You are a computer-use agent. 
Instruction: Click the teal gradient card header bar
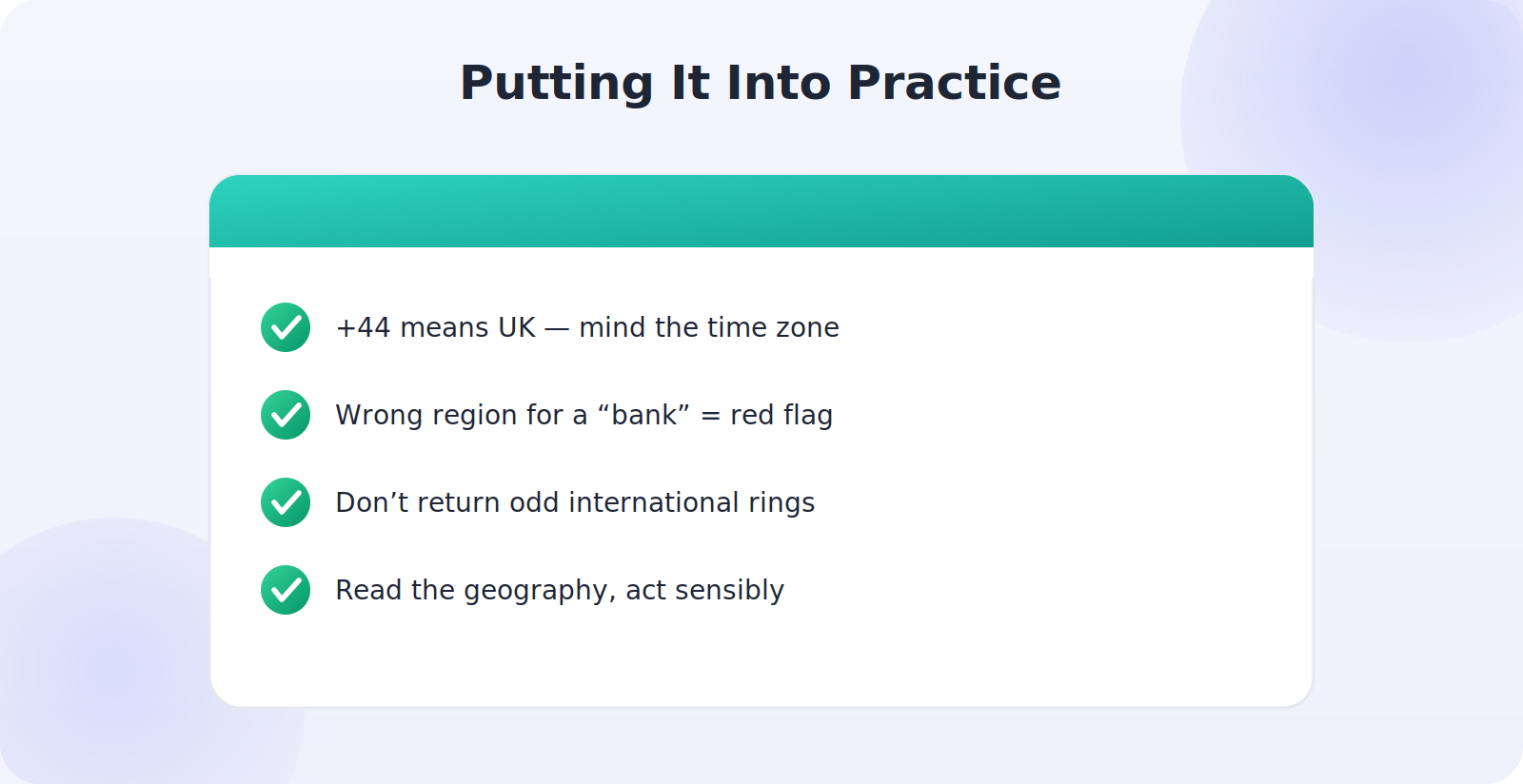761,211
